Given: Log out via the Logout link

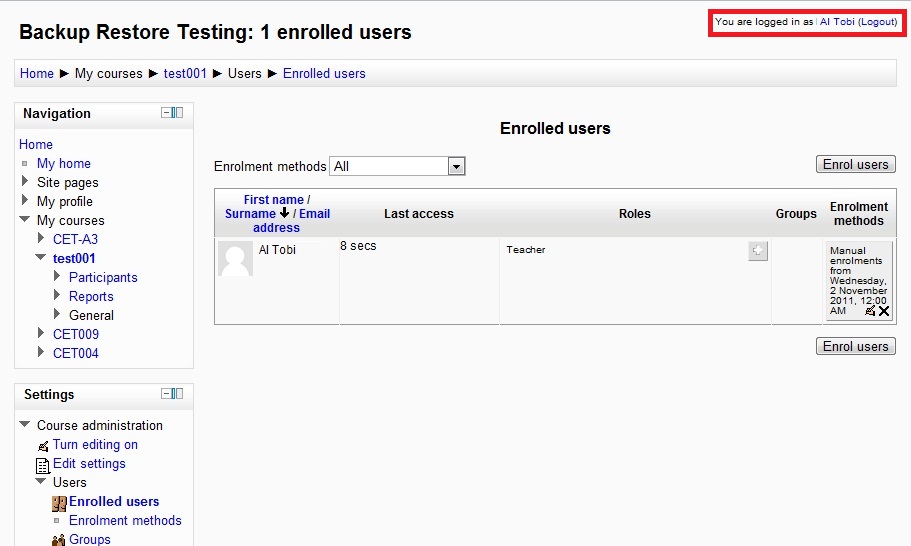Looking at the screenshot, I should pyautogui.click(x=877, y=21).
